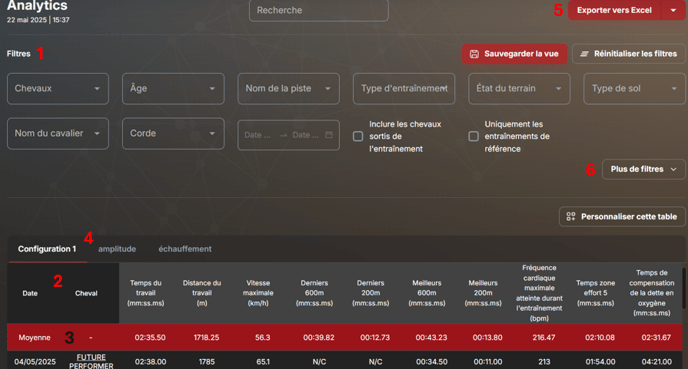Switch to the échauffement tab

point(185,249)
